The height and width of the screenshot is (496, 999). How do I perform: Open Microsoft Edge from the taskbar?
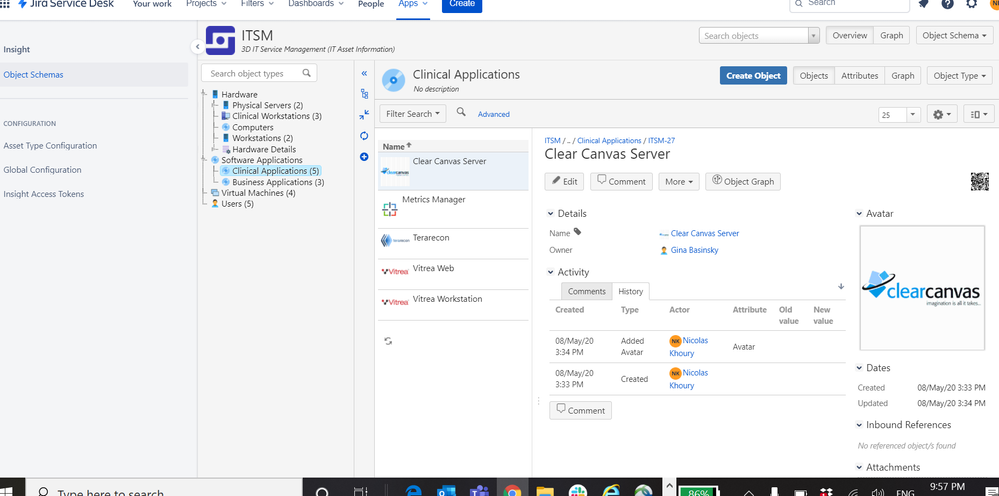click(414, 492)
